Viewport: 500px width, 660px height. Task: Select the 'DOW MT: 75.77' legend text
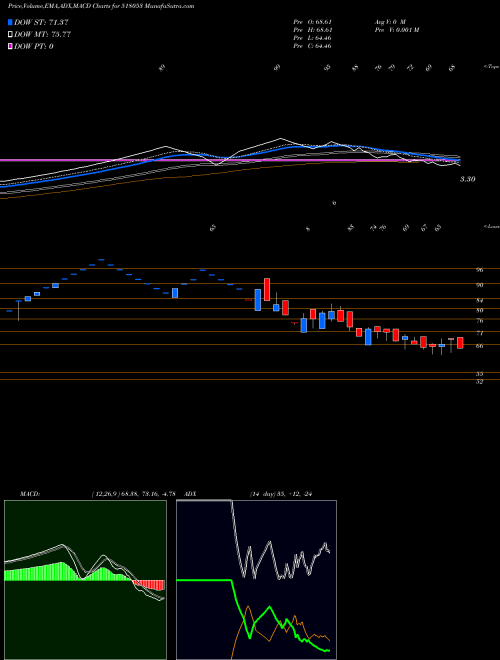click(x=43, y=35)
